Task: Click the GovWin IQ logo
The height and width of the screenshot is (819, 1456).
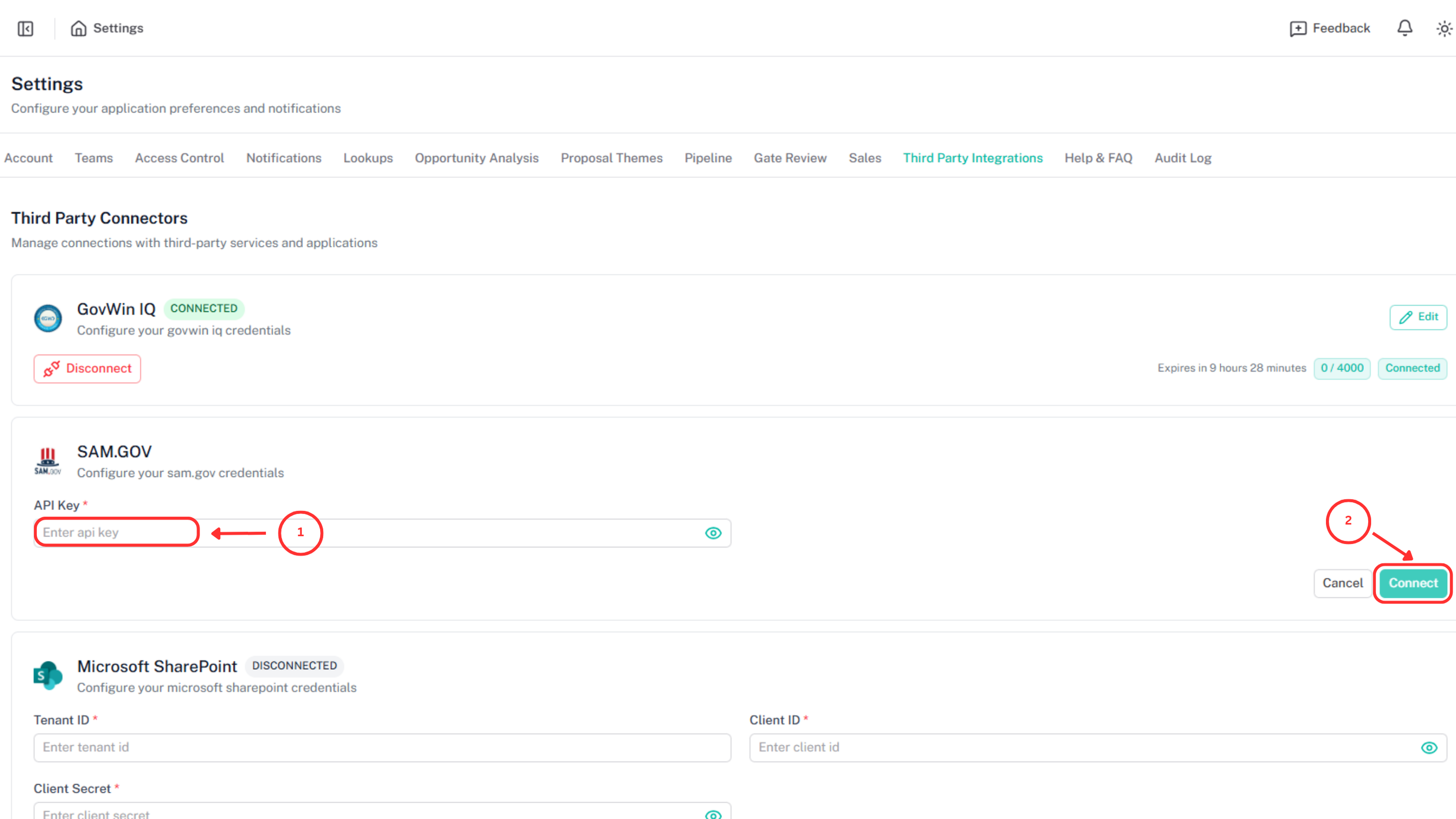Action: pos(48,319)
